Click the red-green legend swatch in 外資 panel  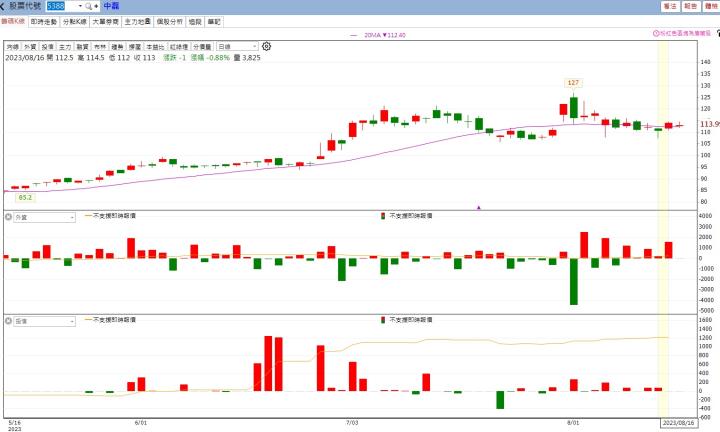click(383, 216)
